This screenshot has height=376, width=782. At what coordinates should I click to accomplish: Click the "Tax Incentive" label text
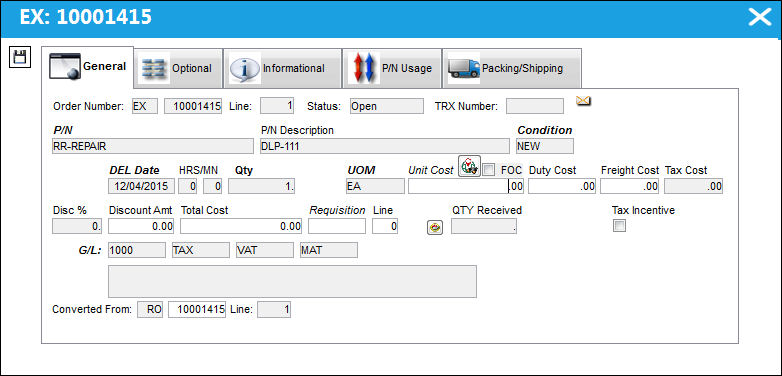coord(643,210)
